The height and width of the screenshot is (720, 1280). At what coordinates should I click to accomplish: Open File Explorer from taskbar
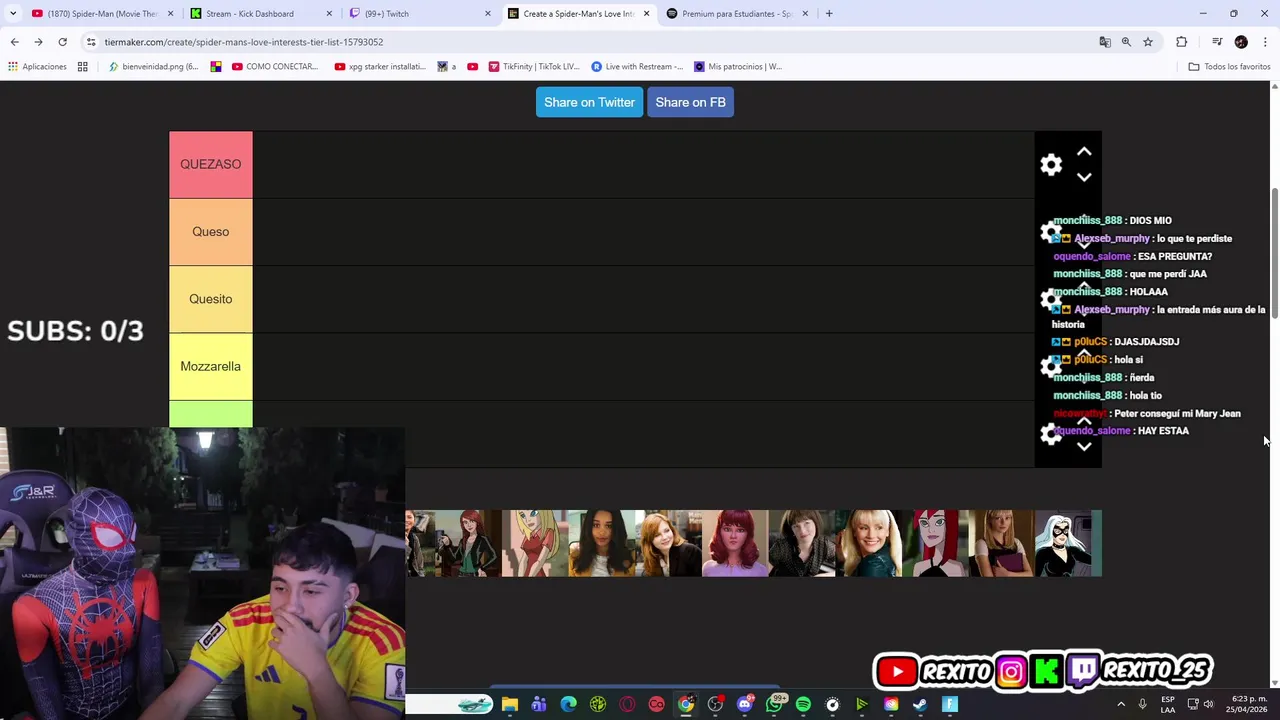(510, 704)
